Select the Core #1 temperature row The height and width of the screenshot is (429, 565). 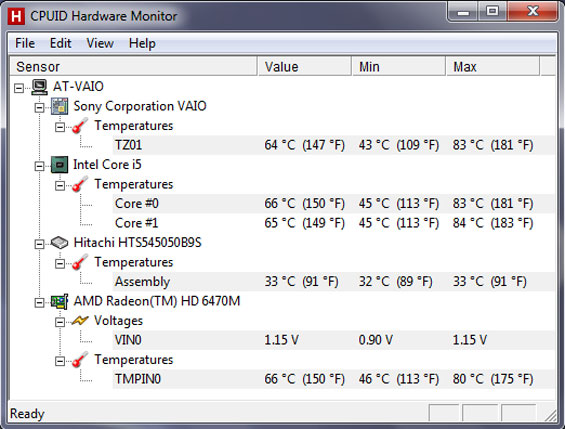[x=334, y=223]
